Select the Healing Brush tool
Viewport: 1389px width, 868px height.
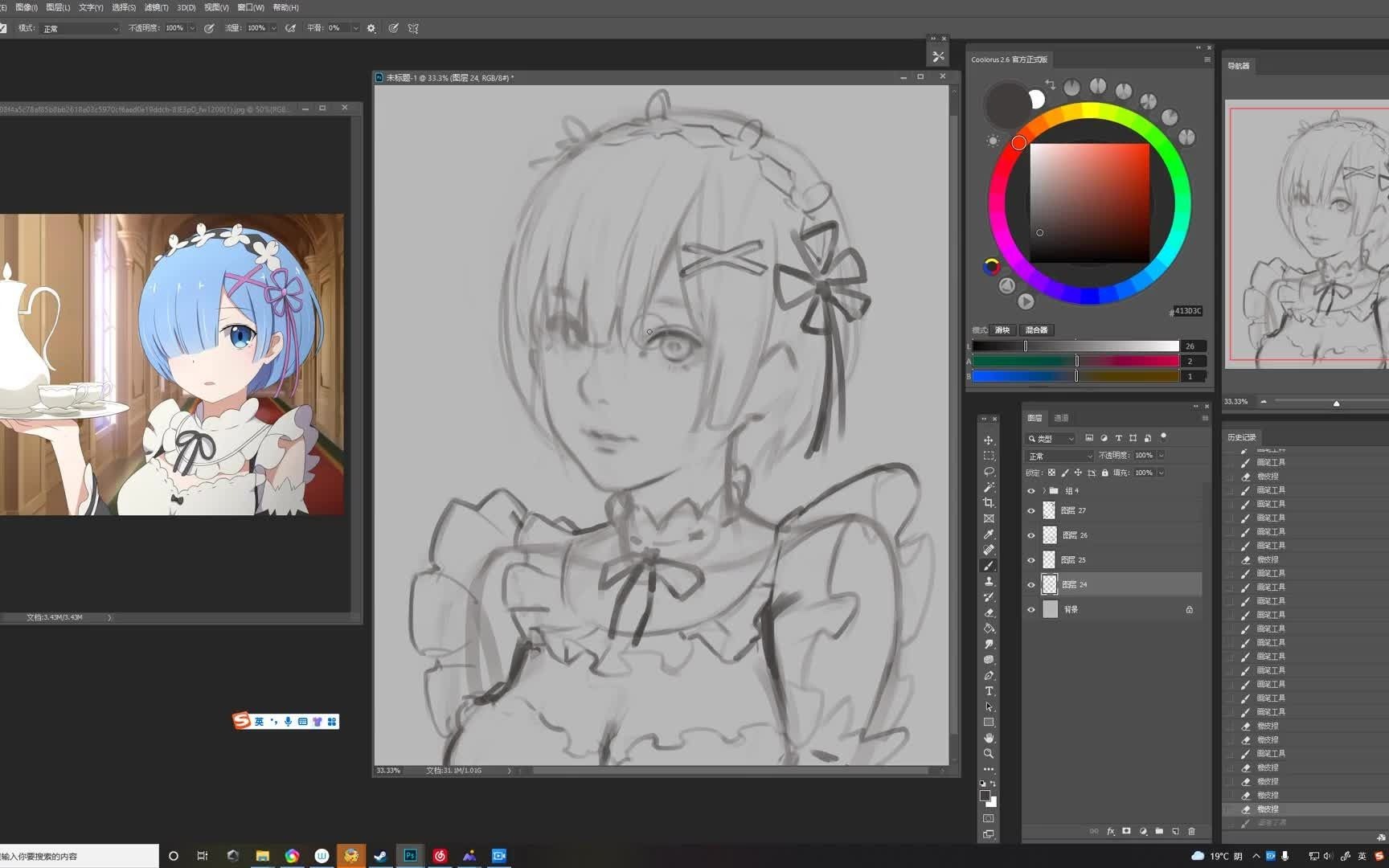[989, 550]
